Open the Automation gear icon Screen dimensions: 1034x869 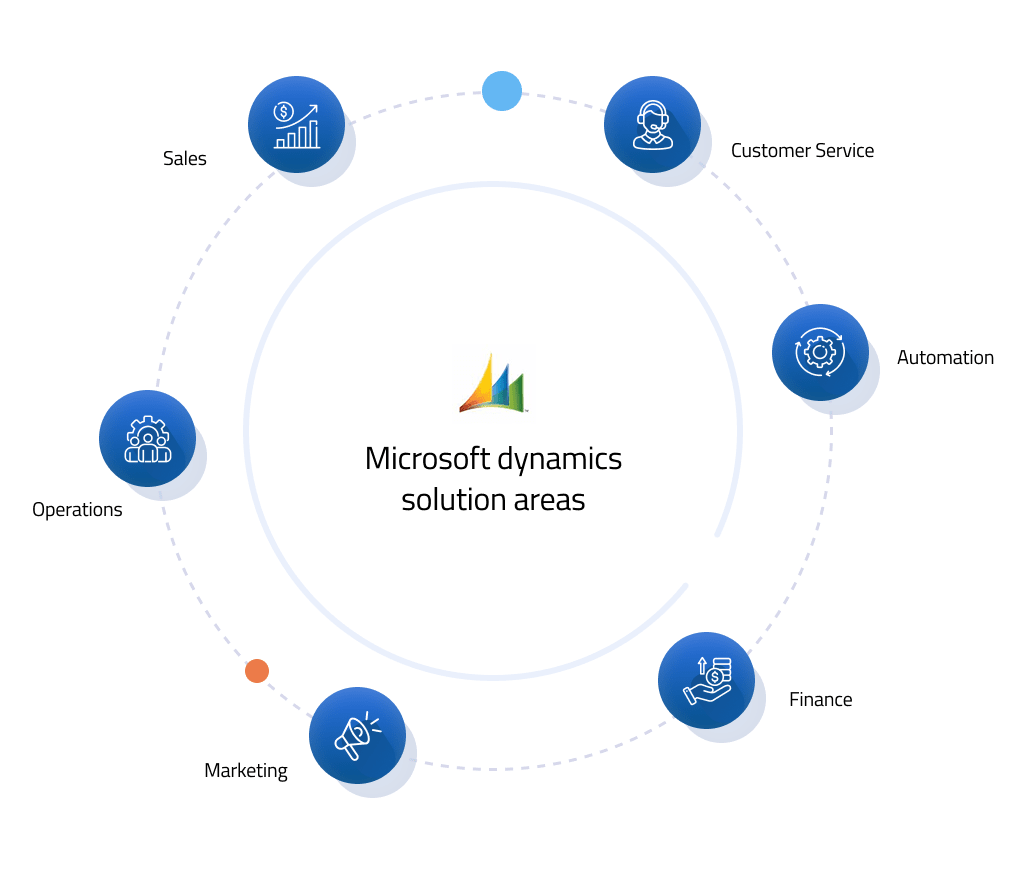(x=820, y=352)
